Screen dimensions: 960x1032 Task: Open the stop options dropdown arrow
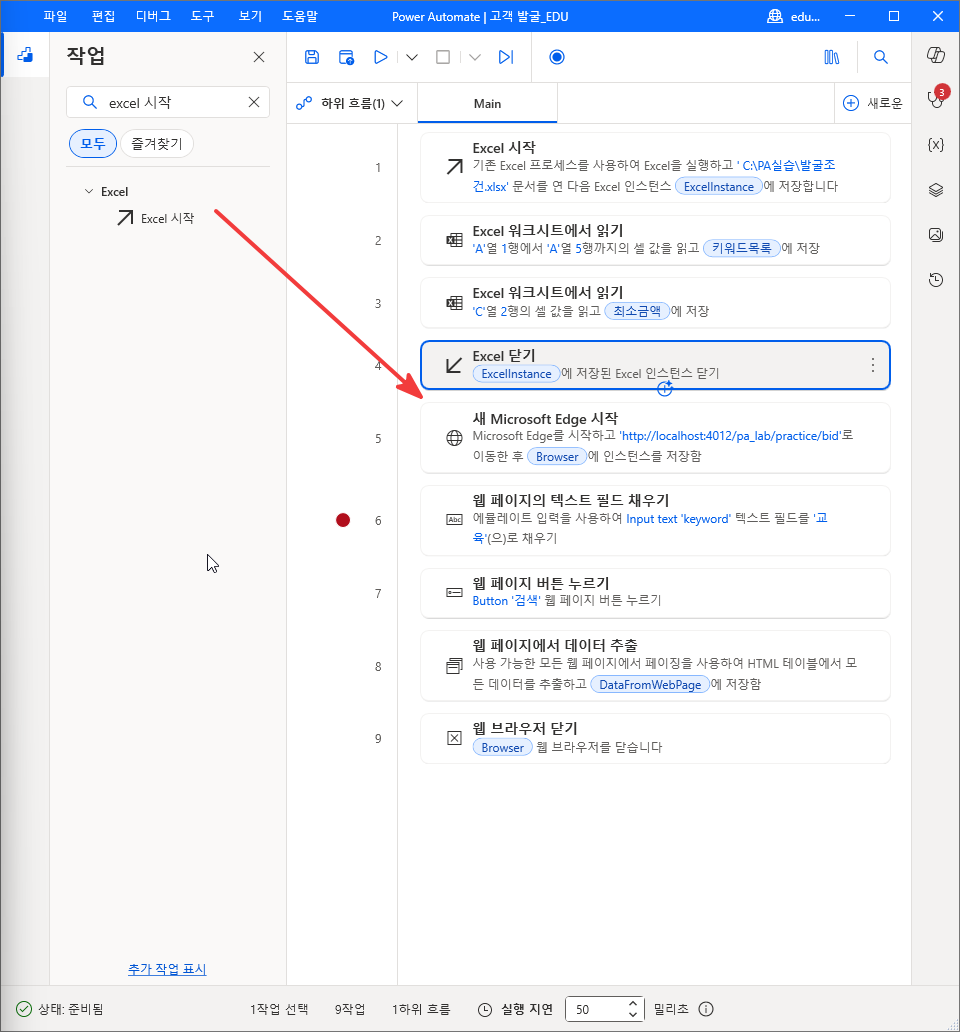(x=474, y=57)
